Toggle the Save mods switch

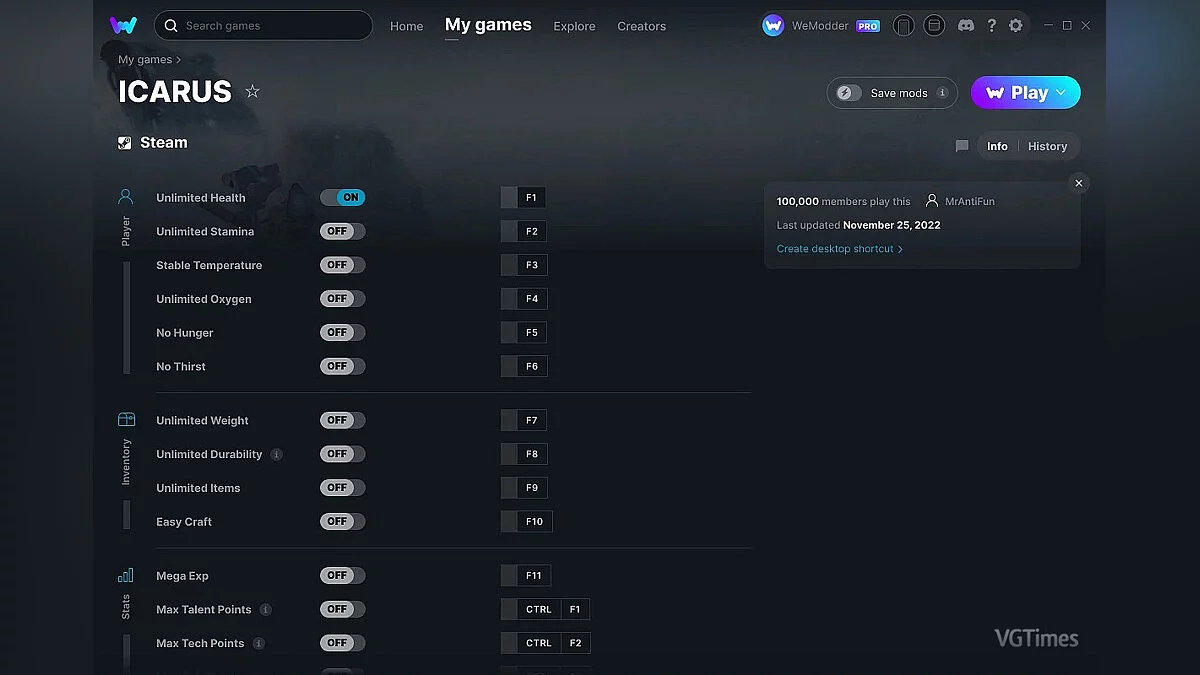pos(849,93)
